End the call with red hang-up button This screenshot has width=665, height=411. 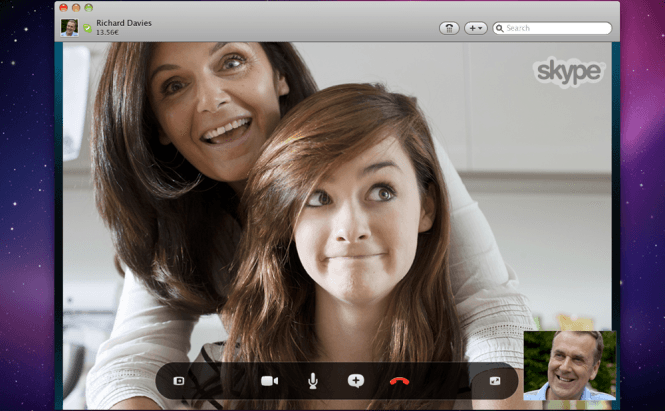coord(399,381)
